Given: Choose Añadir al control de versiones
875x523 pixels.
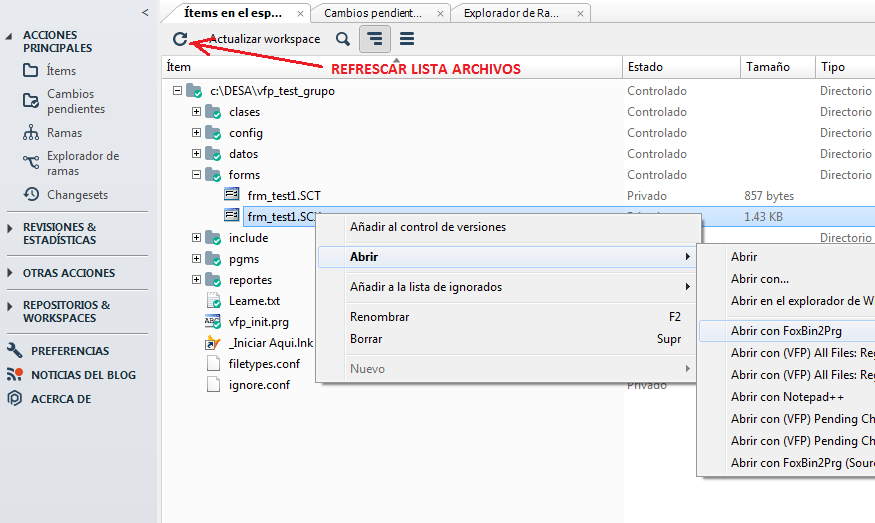Looking at the screenshot, I should point(507,227).
